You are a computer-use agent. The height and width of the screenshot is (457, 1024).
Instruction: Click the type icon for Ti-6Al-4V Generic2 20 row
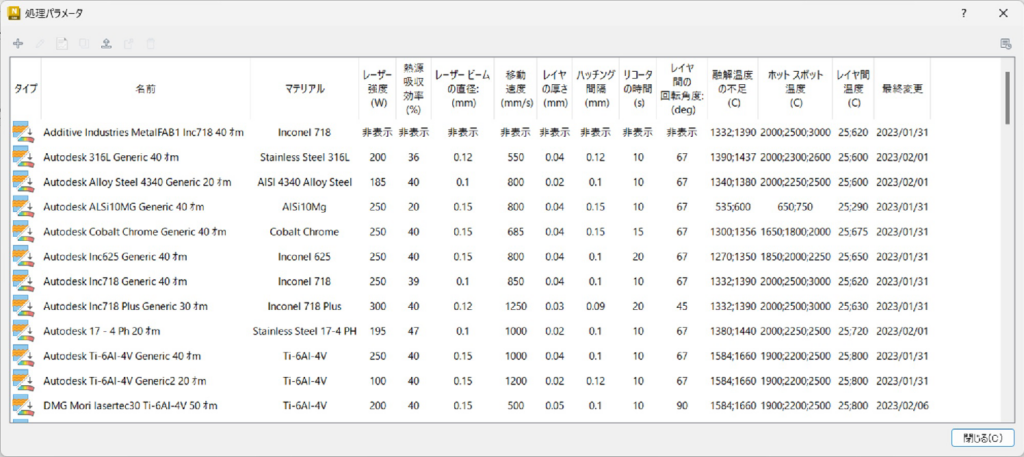[x=24, y=381]
